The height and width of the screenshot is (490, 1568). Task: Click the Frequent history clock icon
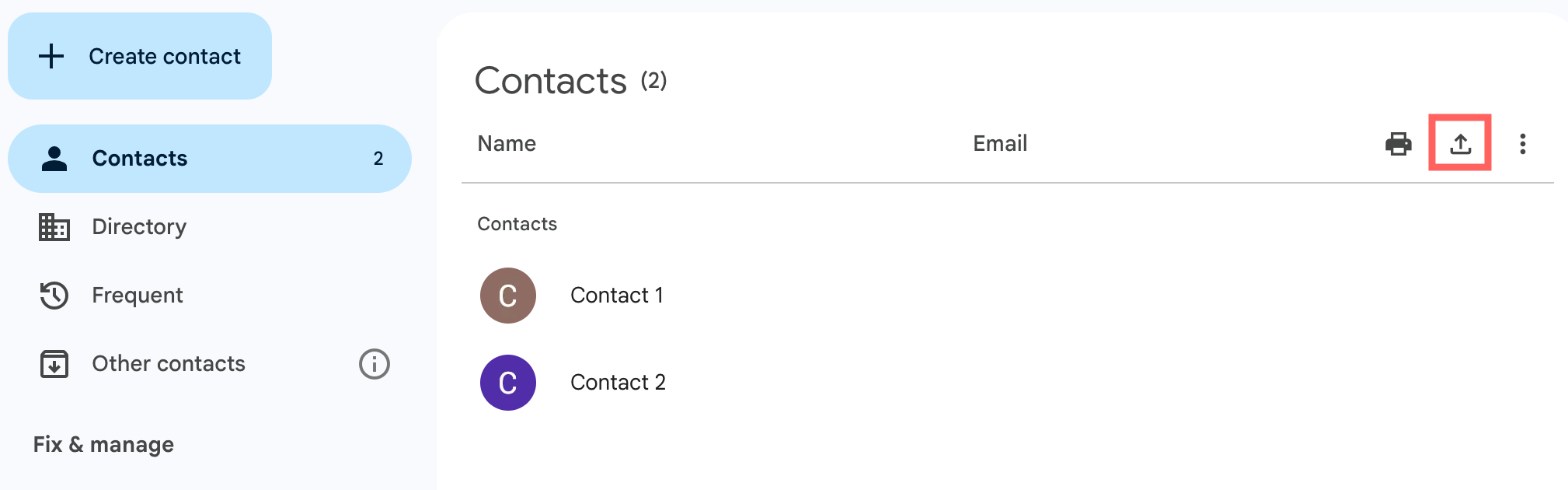coord(54,296)
